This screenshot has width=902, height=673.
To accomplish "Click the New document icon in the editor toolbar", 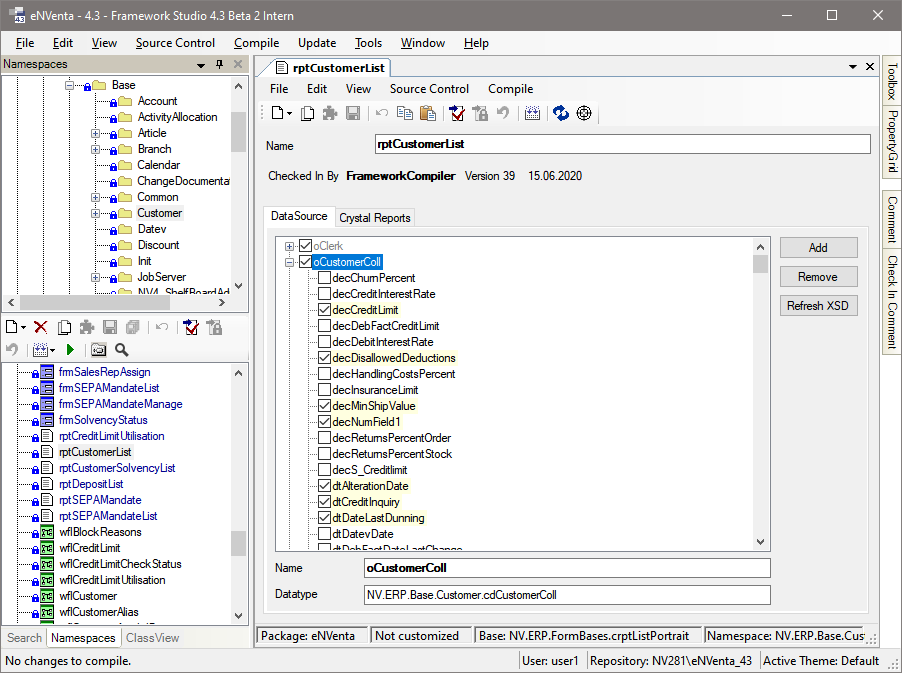I will pyautogui.click(x=278, y=113).
